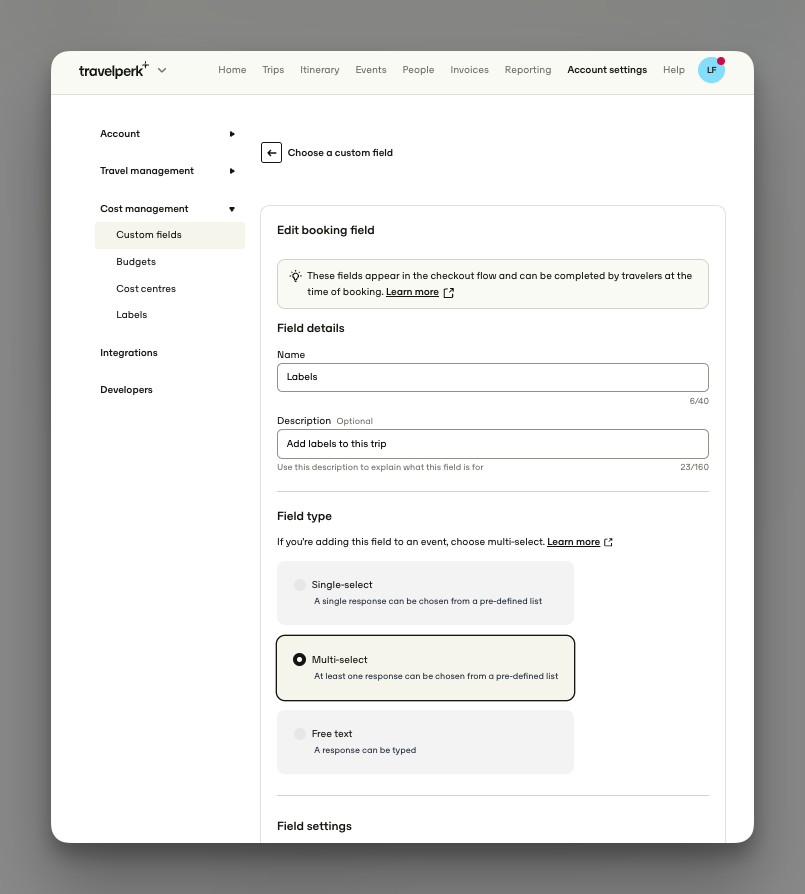
Task: Open the LF profile avatar menu
Action: tap(711, 70)
